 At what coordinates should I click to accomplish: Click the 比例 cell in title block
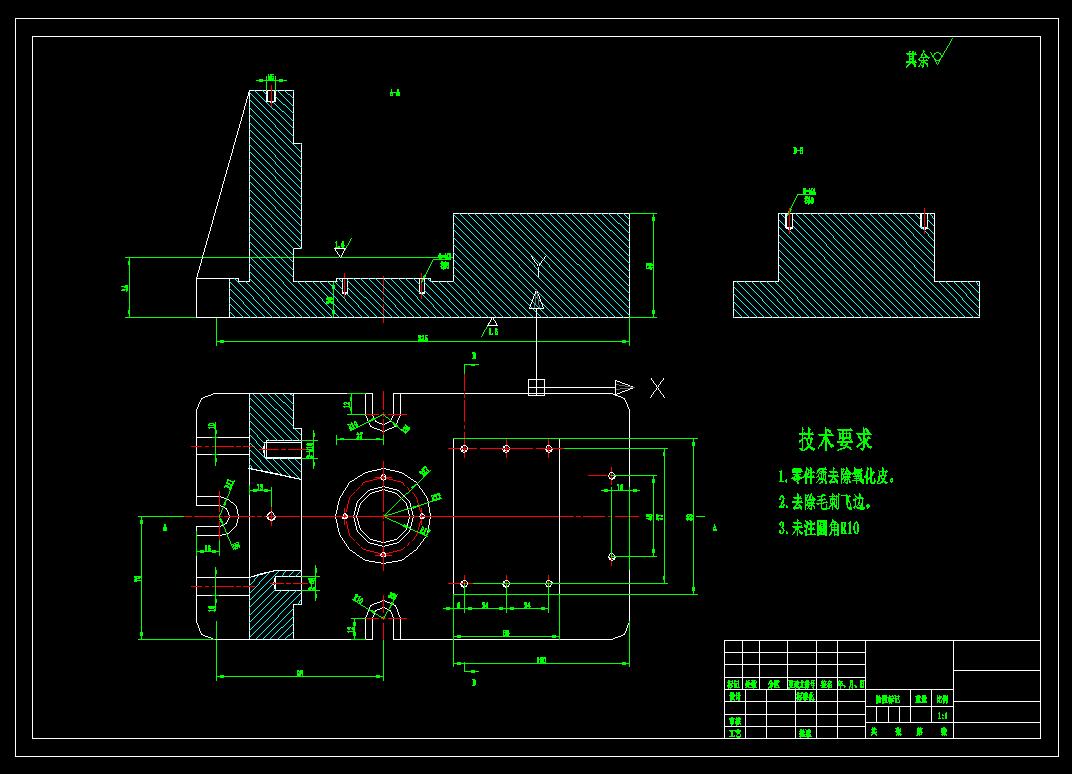coord(943,699)
